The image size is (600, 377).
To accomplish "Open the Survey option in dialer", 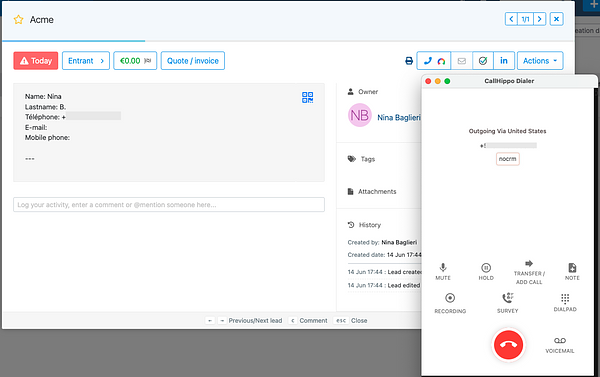I will [x=507, y=303].
